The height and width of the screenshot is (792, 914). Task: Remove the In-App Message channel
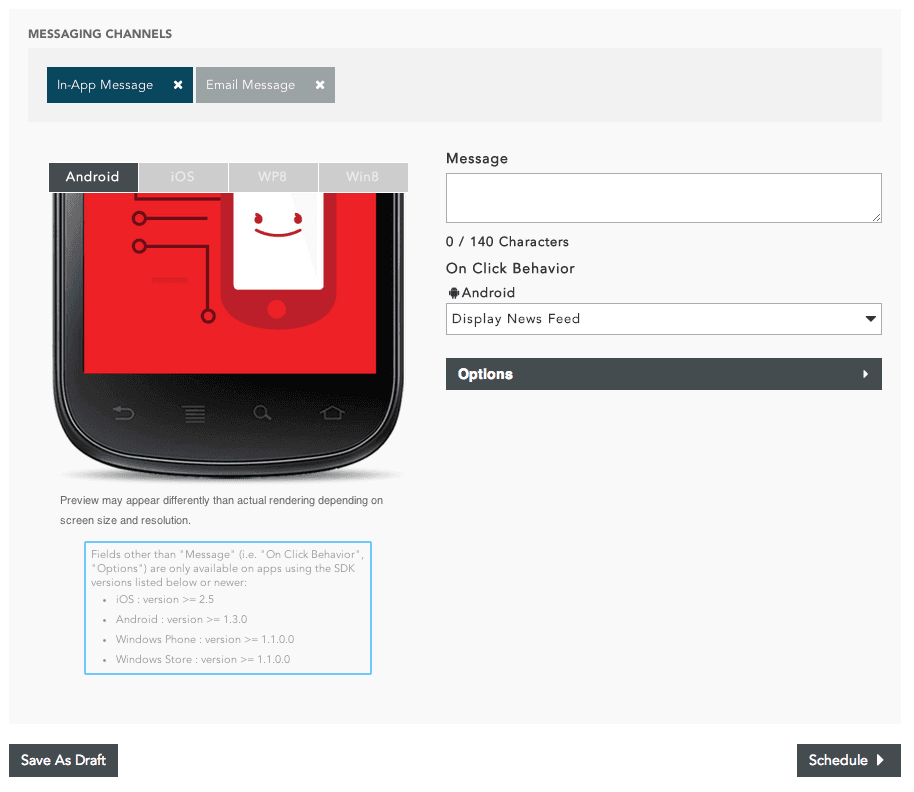[x=178, y=85]
